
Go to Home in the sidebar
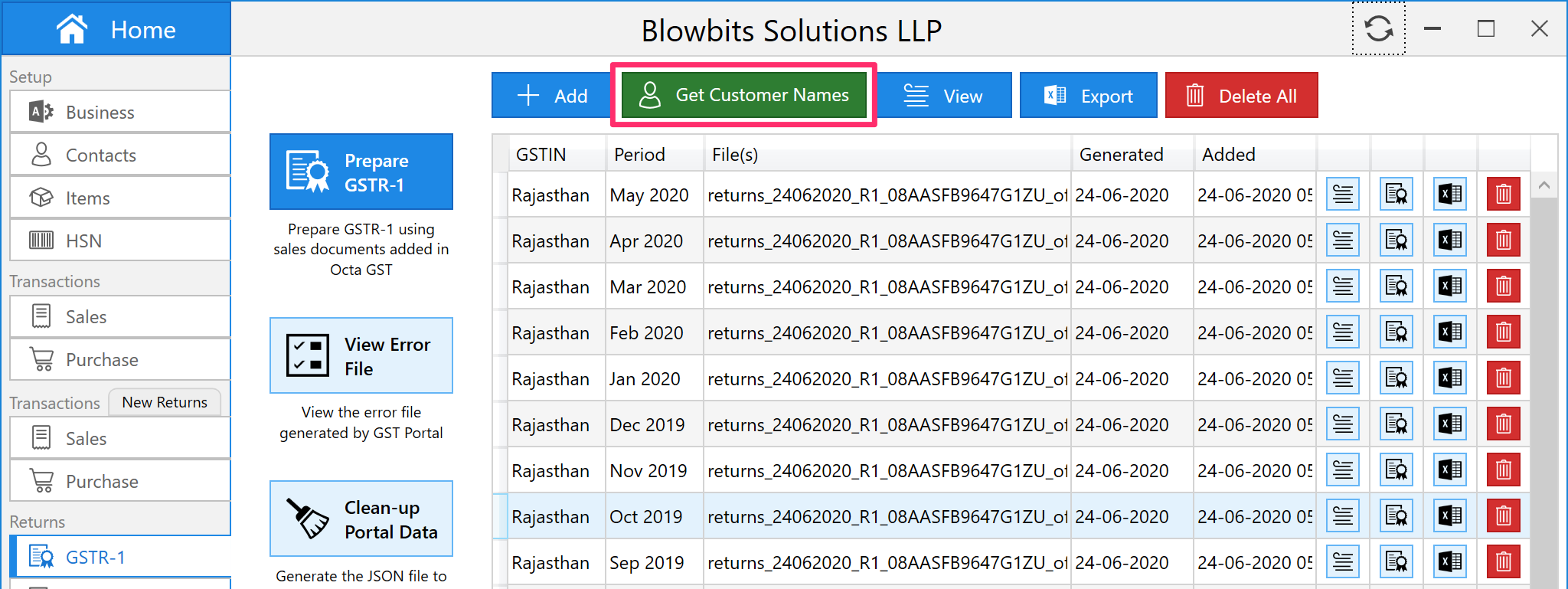pyautogui.click(x=116, y=29)
